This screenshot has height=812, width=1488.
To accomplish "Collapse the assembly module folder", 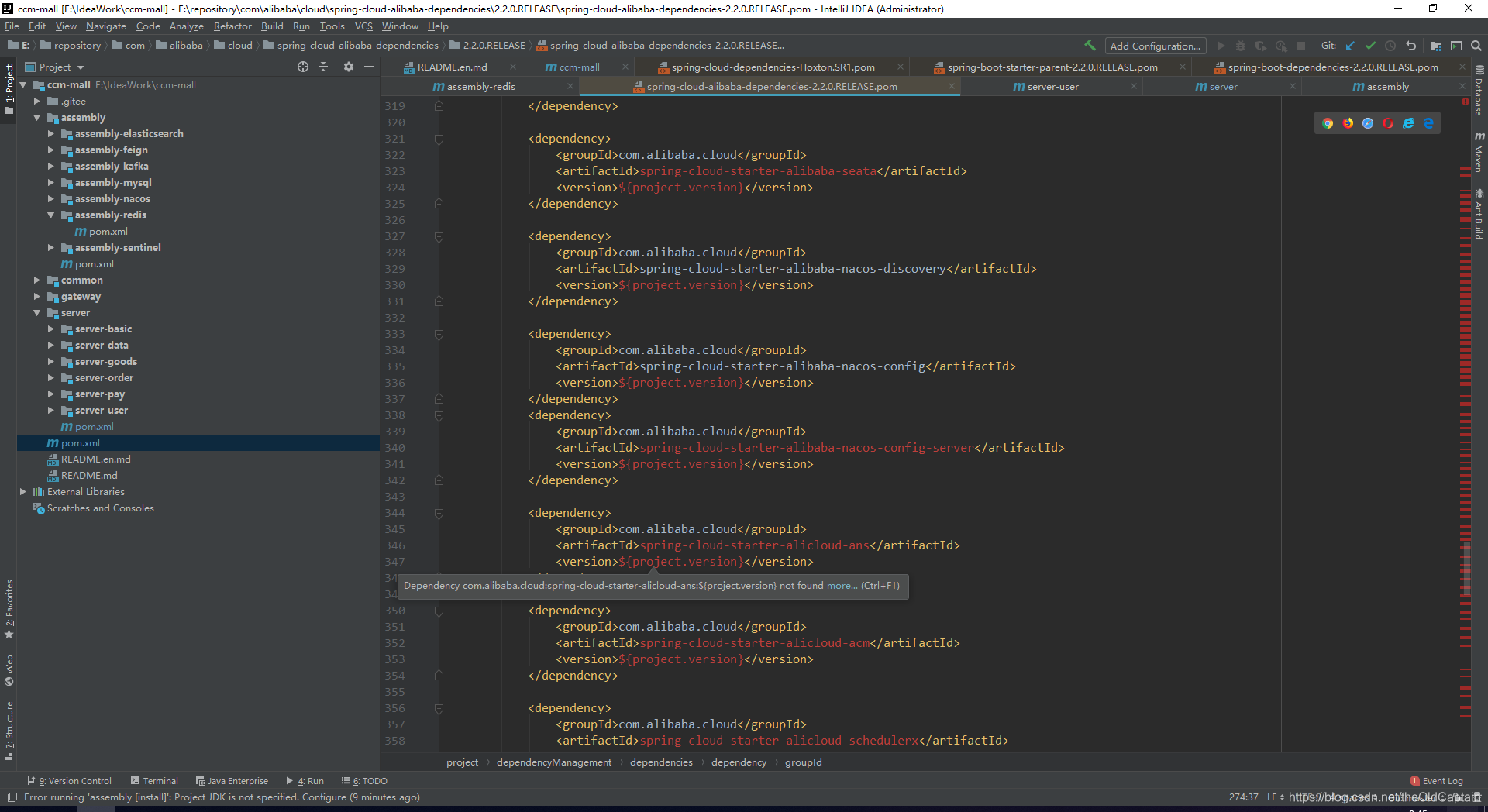I will pyautogui.click(x=37, y=118).
